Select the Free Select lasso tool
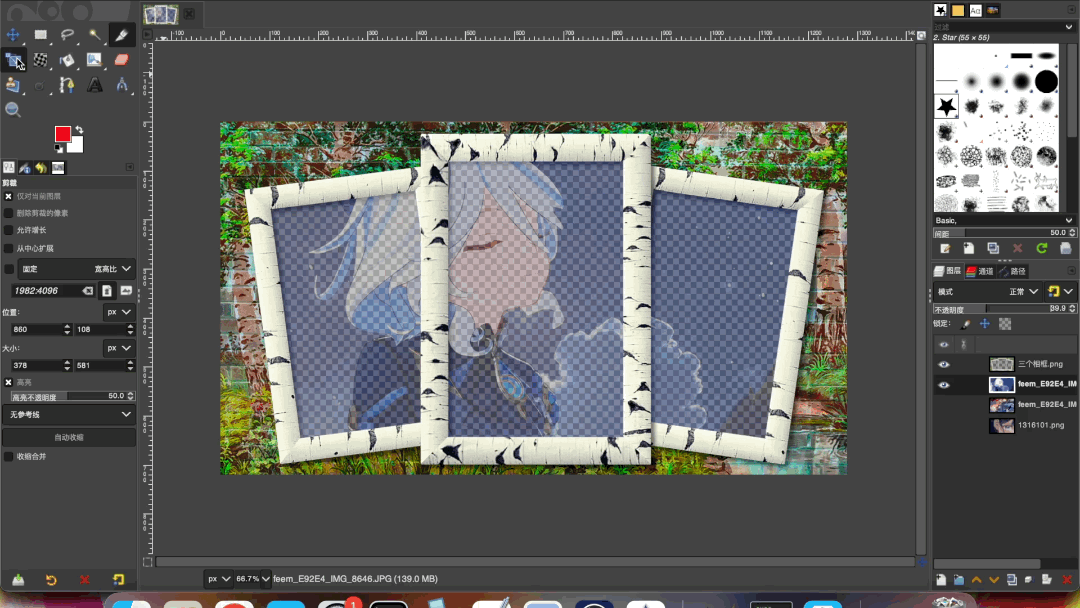This screenshot has height=608, width=1080. pos(67,34)
